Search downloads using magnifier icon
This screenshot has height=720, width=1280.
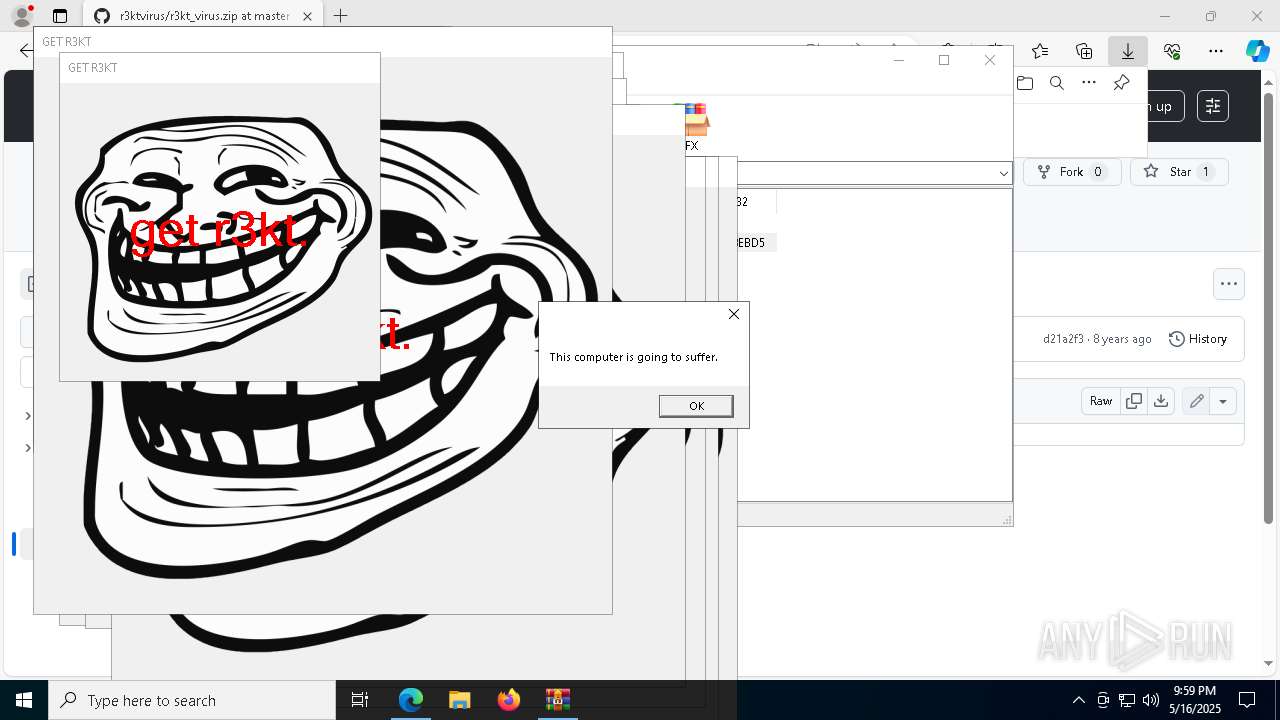click(1057, 83)
